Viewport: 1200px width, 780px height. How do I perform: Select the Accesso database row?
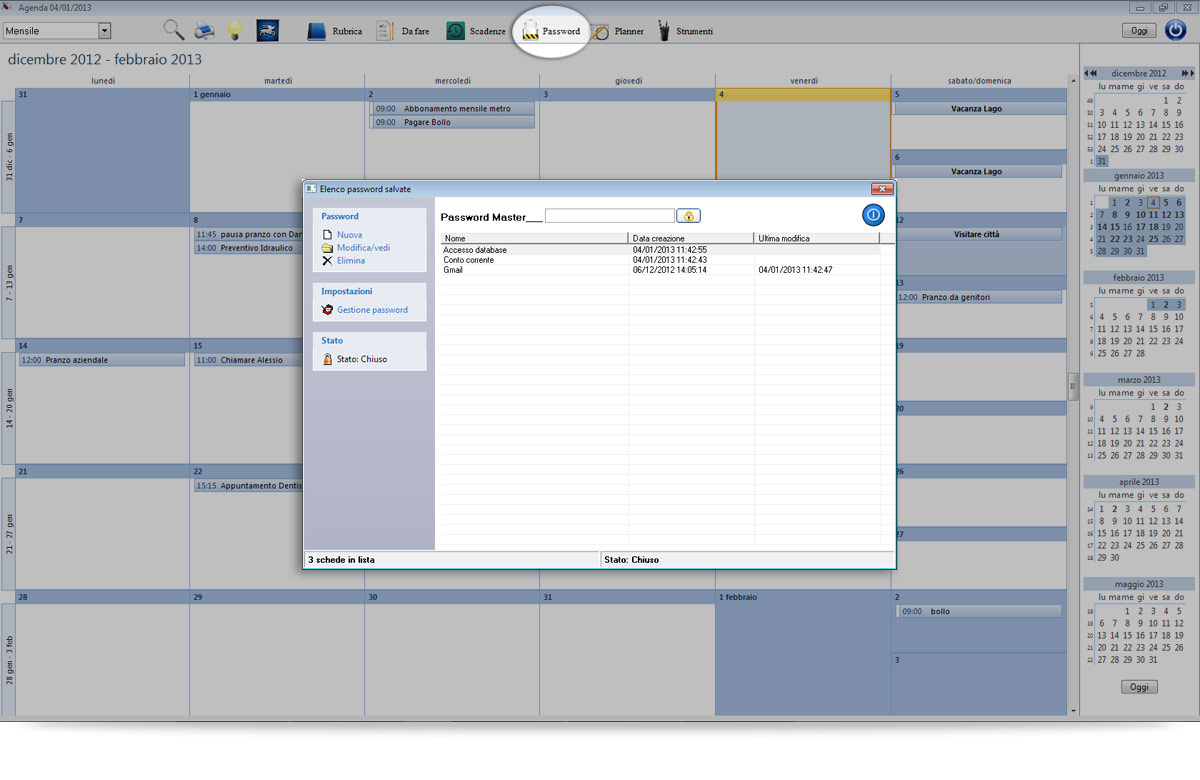(x=661, y=250)
